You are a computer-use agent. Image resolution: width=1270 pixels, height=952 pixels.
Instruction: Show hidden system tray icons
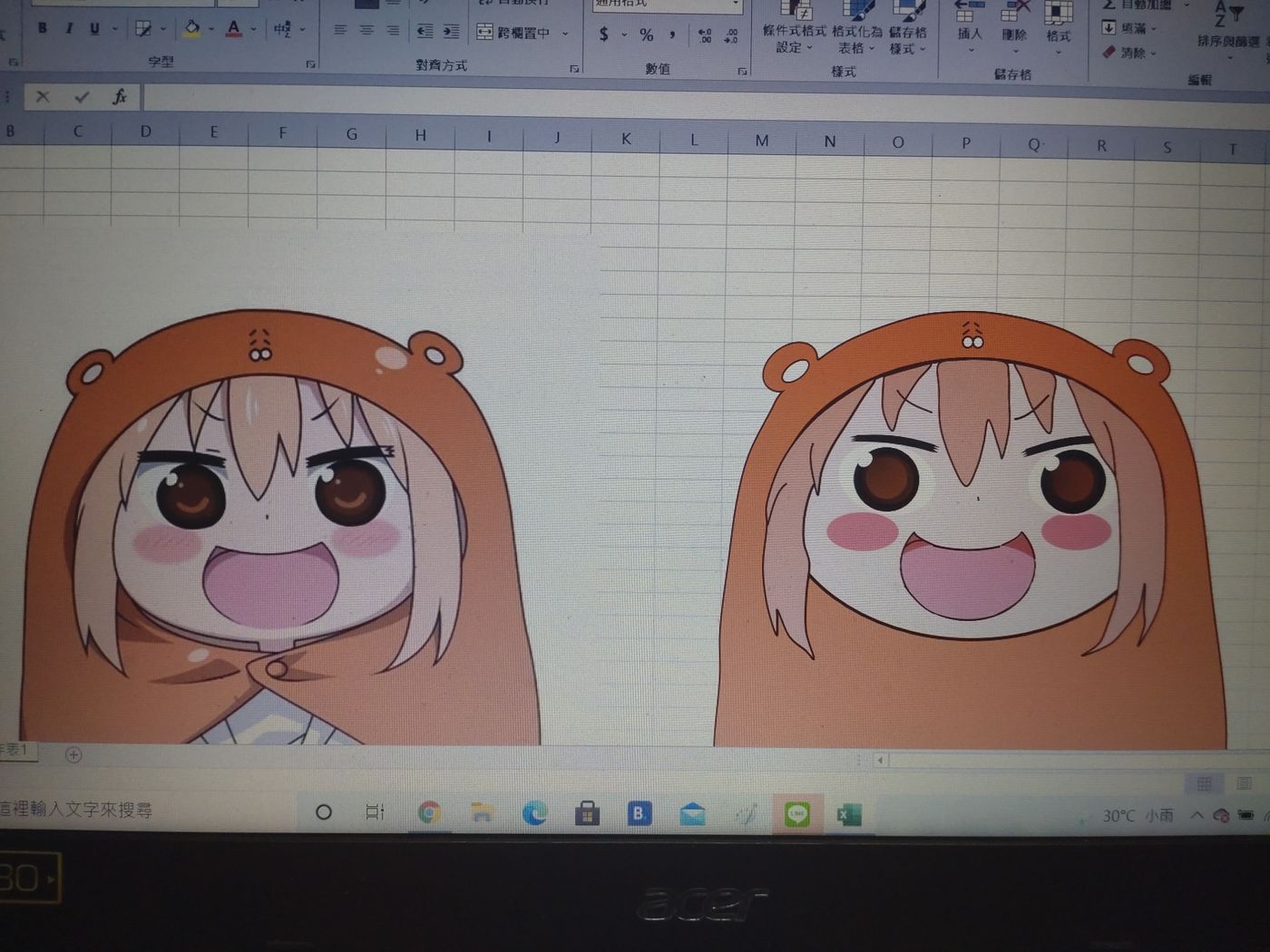click(1197, 816)
